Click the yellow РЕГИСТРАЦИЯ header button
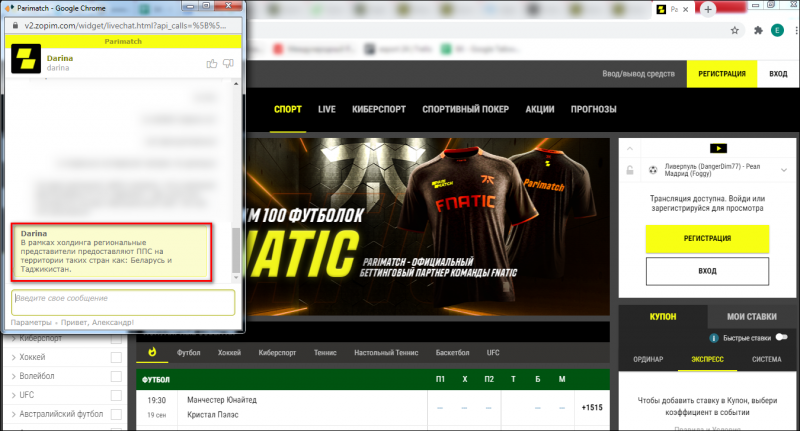 pos(721,74)
